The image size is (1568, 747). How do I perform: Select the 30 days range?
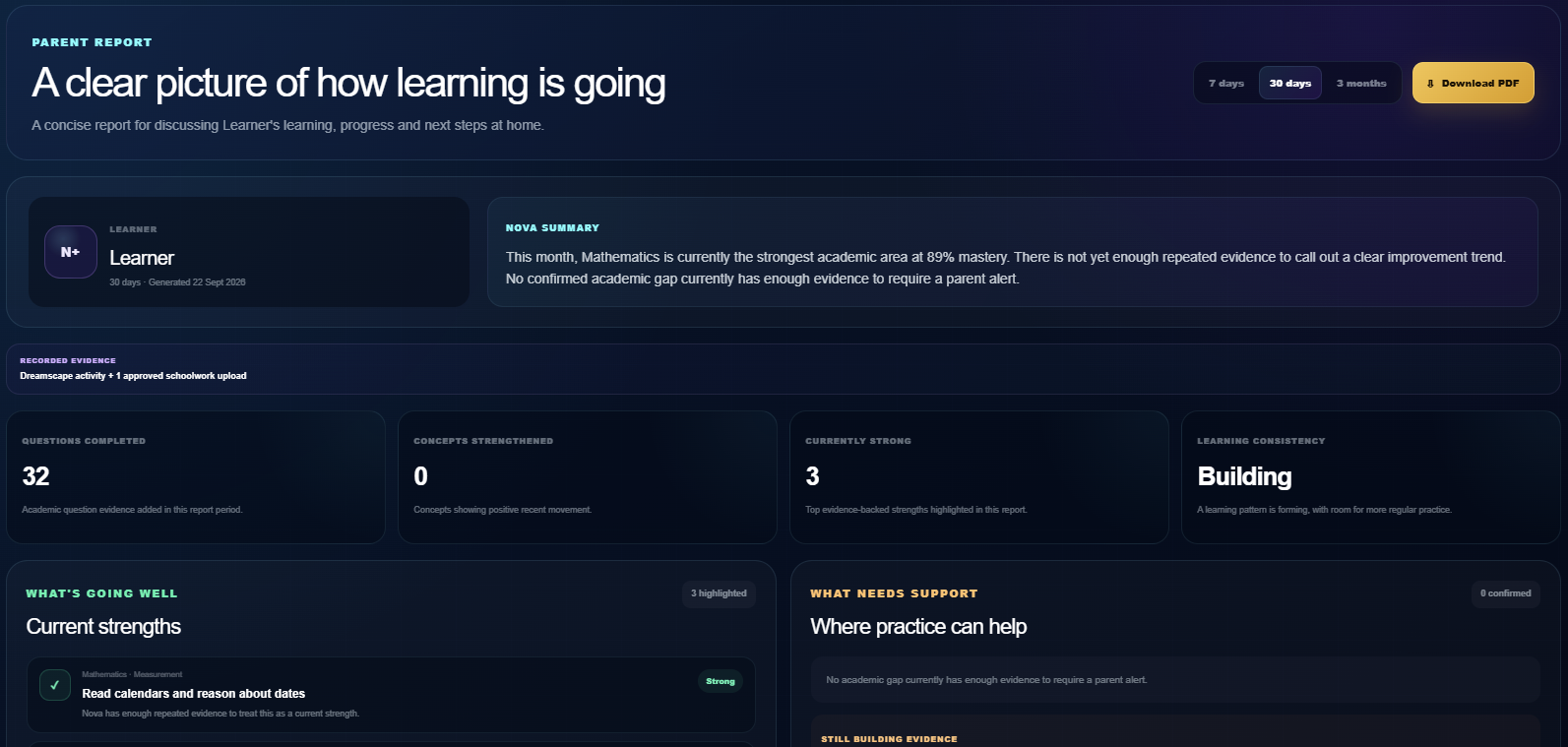pos(1290,84)
